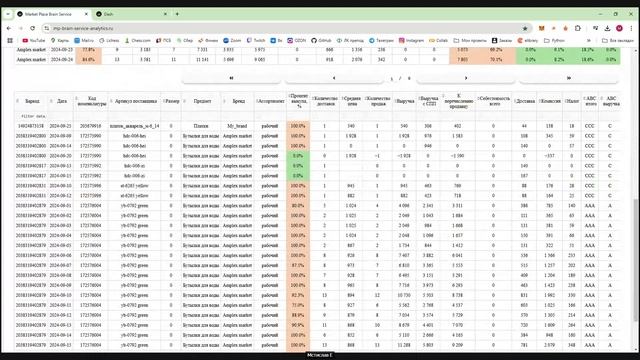Viewport: 640px width, 360px height.
Task: Open the elibrary bookmark
Action: pyautogui.click(x=528, y=40)
